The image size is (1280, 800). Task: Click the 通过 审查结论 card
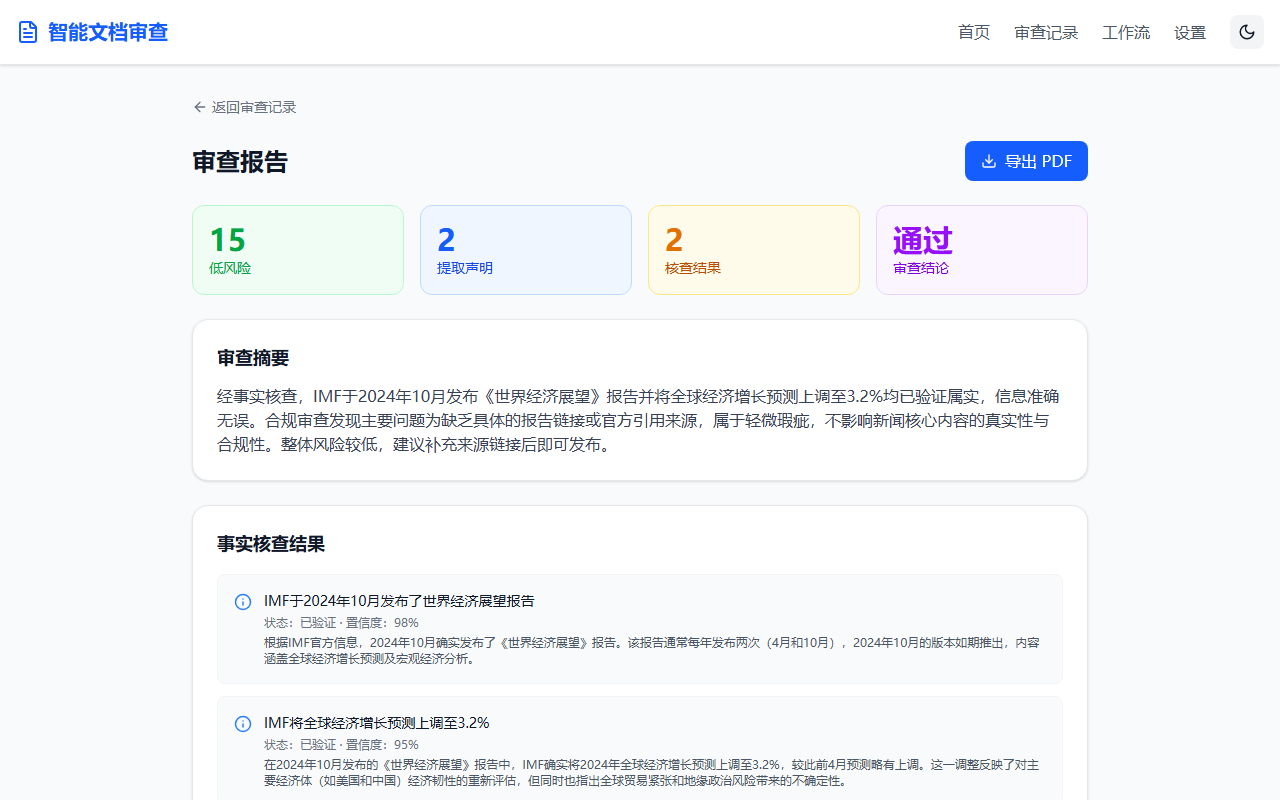(982, 250)
